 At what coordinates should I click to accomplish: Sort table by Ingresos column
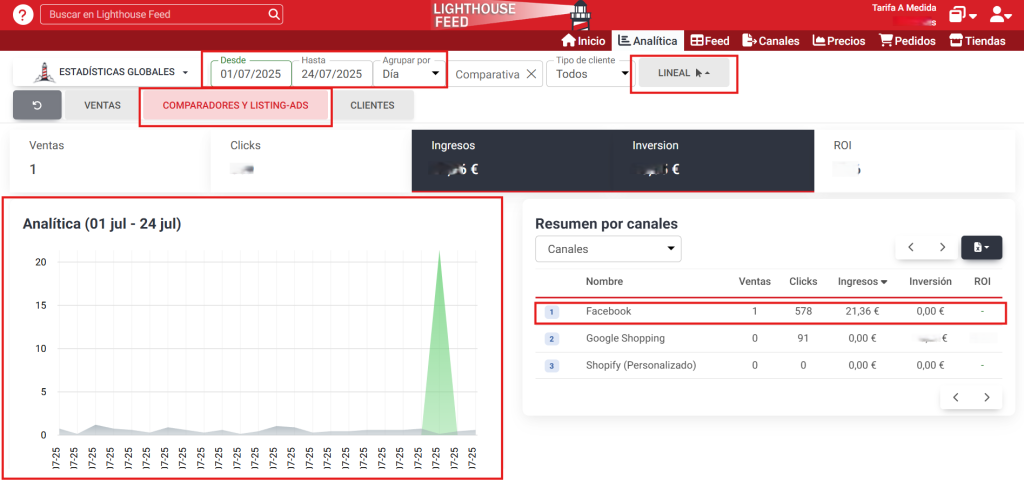(862, 281)
